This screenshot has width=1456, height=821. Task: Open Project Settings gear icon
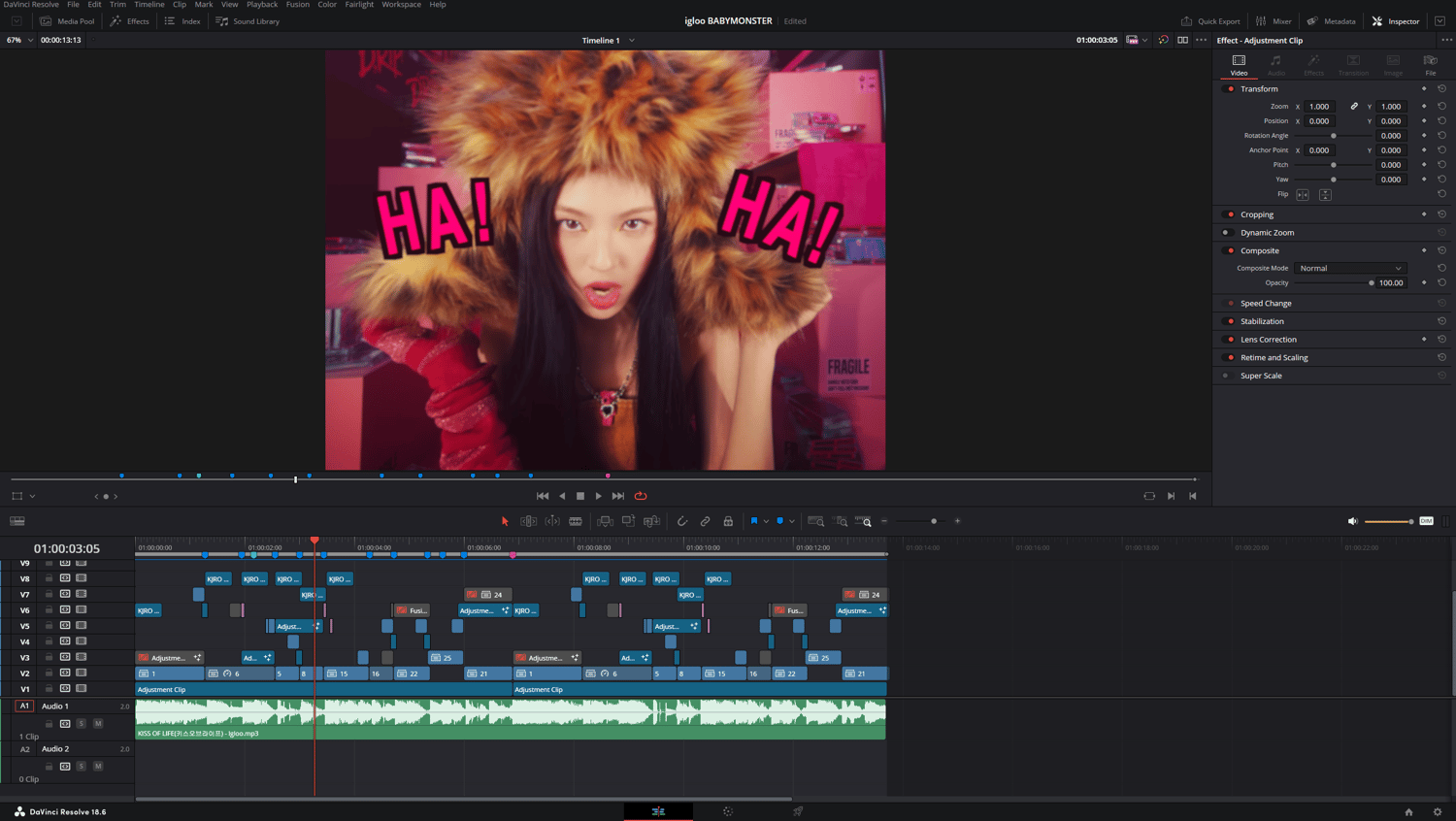(x=1438, y=811)
